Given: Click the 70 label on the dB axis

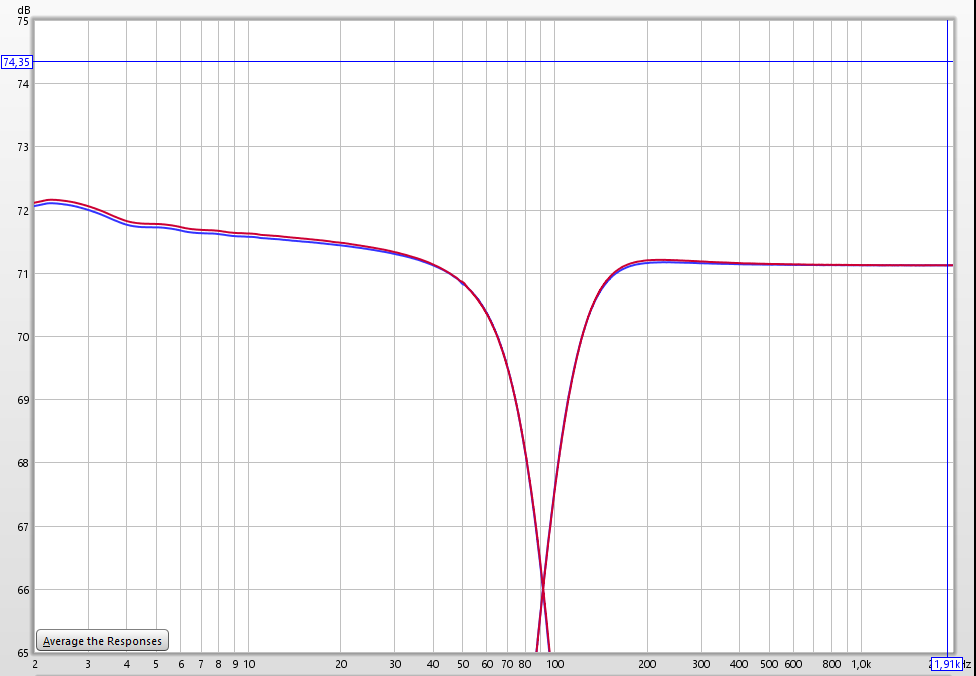Looking at the screenshot, I should click(x=24, y=337).
